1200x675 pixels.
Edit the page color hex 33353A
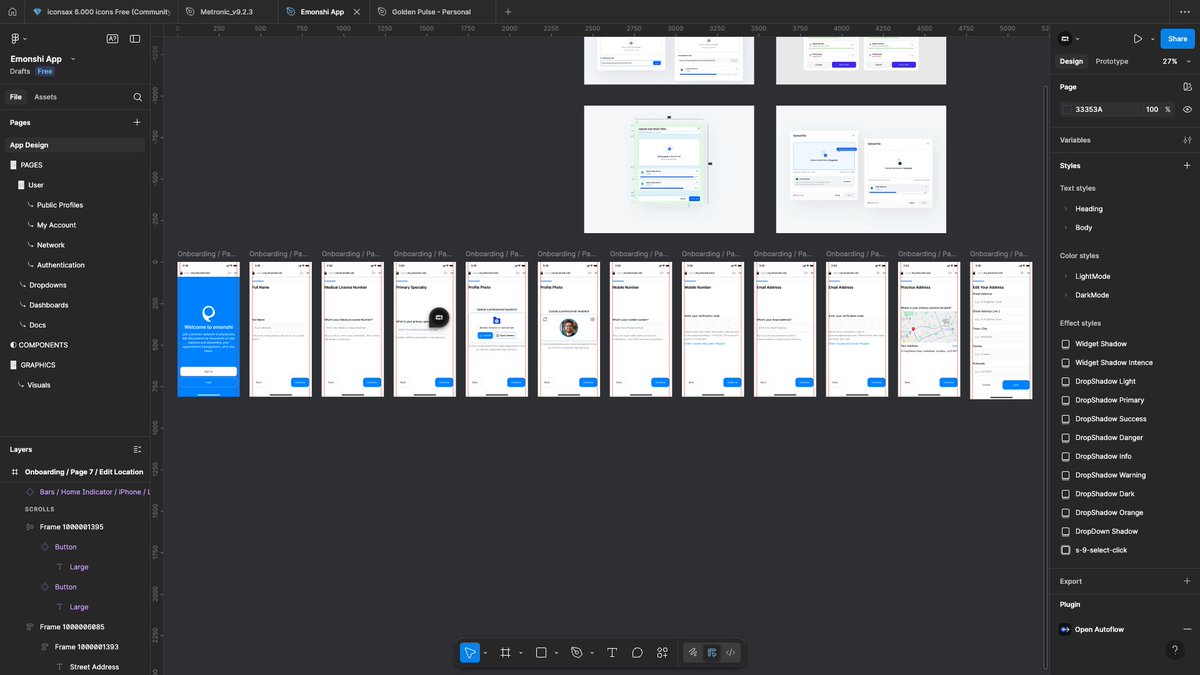tap(1090, 109)
